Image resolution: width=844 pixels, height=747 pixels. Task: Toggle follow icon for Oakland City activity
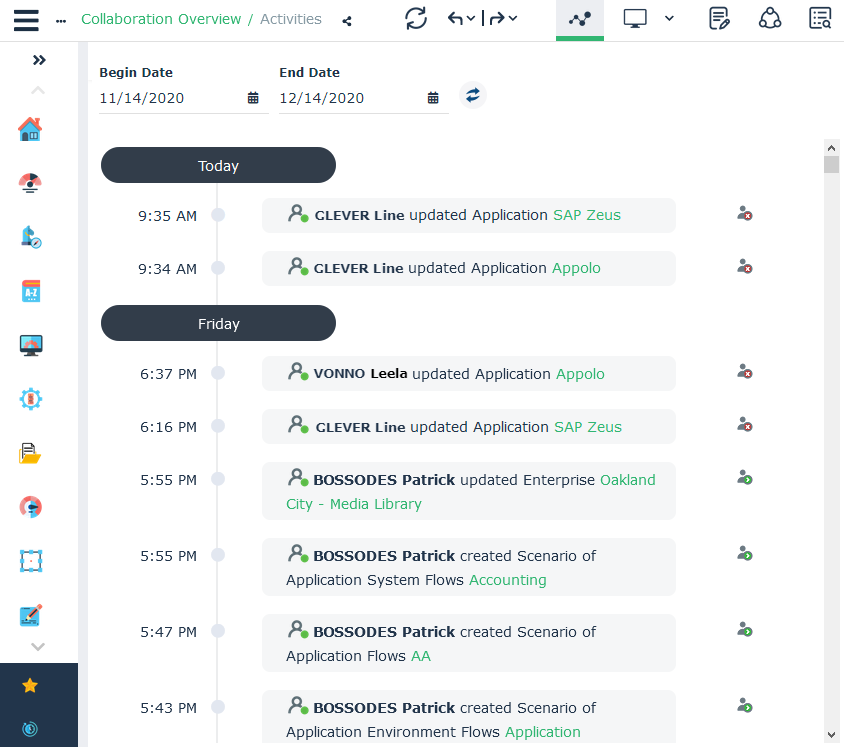pyautogui.click(x=744, y=478)
